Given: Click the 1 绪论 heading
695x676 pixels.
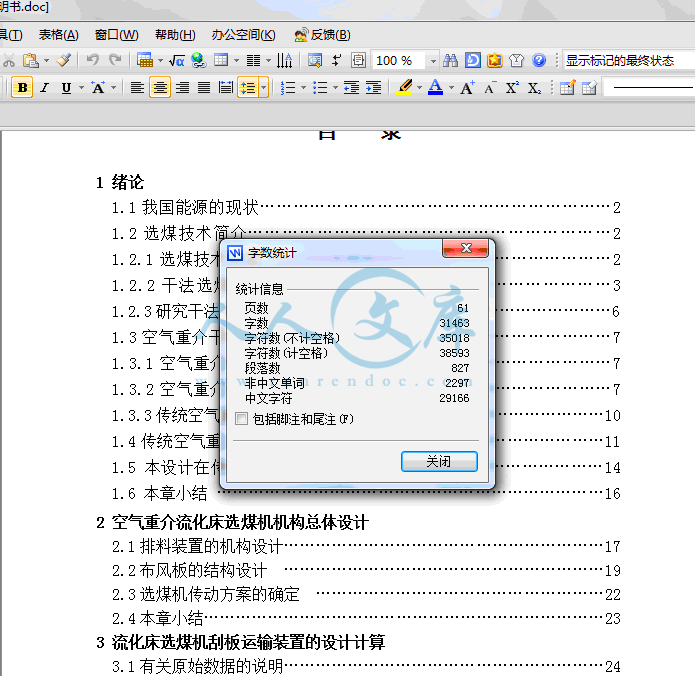Looking at the screenshot, I should [120, 182].
